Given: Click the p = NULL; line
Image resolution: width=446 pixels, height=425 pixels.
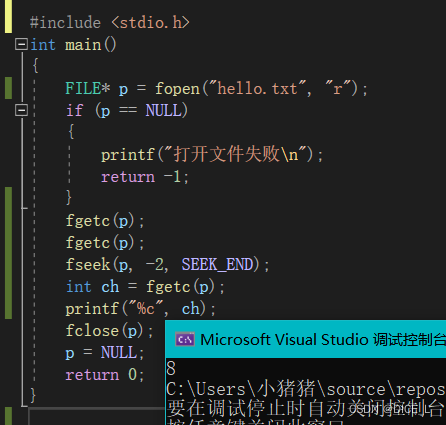Looking at the screenshot, I should coord(105,353).
